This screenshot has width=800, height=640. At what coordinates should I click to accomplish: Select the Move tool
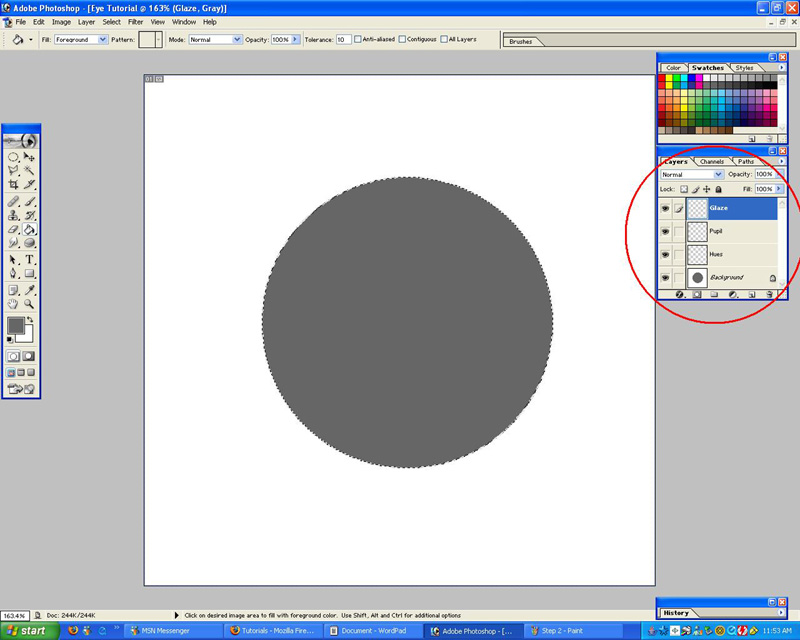tap(30, 157)
